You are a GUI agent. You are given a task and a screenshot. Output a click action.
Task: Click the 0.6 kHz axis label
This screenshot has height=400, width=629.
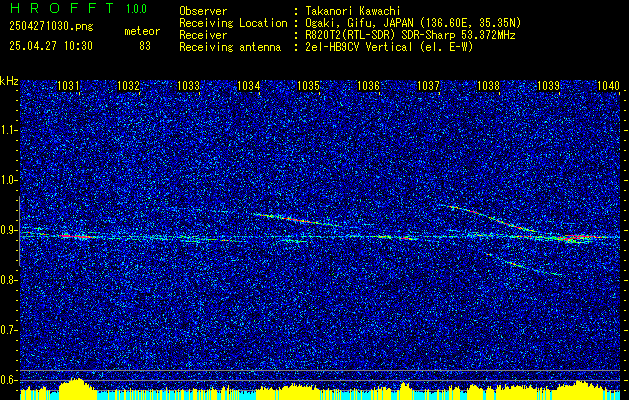8,380
